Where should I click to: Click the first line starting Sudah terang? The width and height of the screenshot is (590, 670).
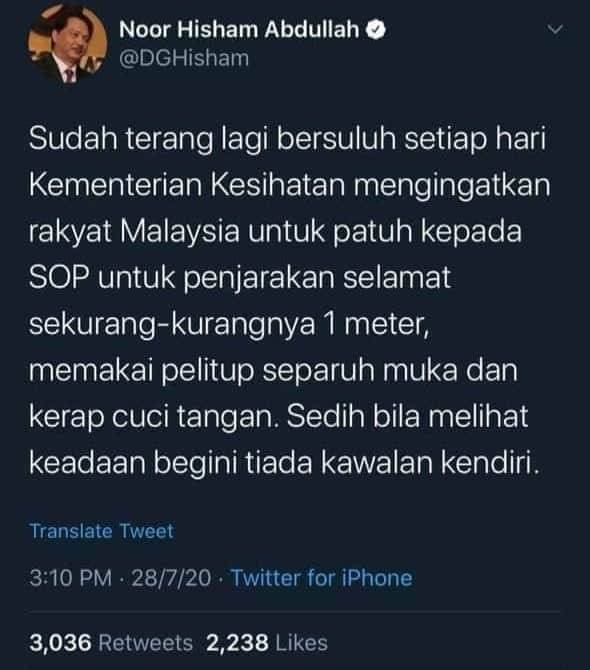pos(288,139)
